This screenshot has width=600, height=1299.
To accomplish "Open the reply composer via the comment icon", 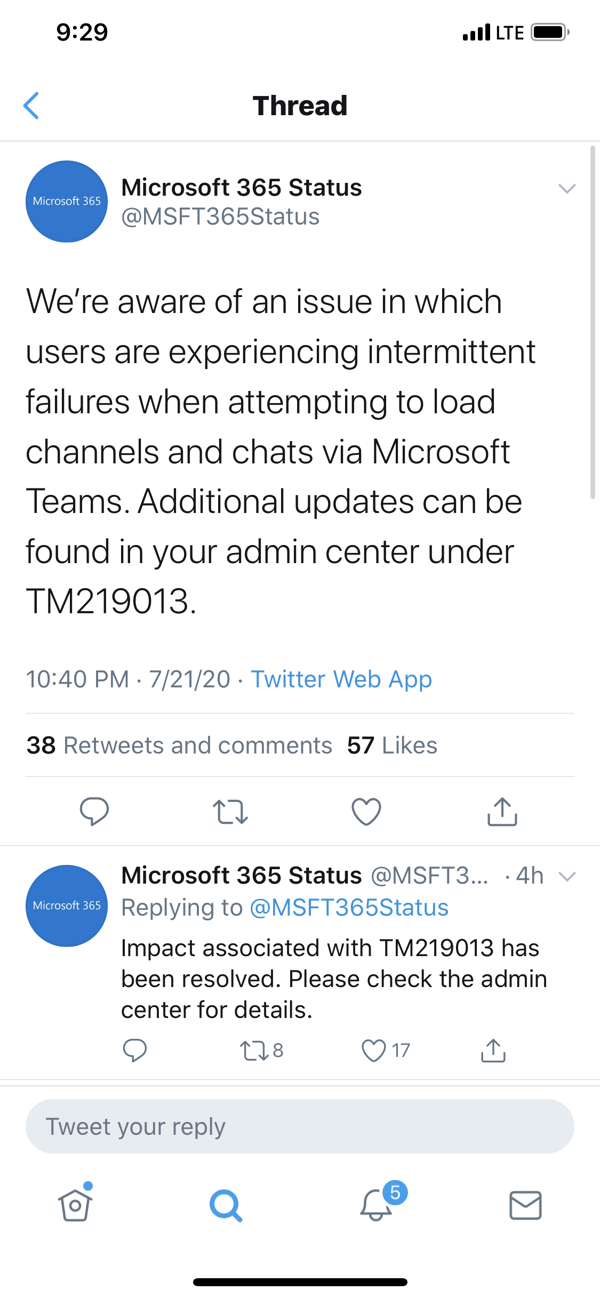I will click(x=94, y=811).
